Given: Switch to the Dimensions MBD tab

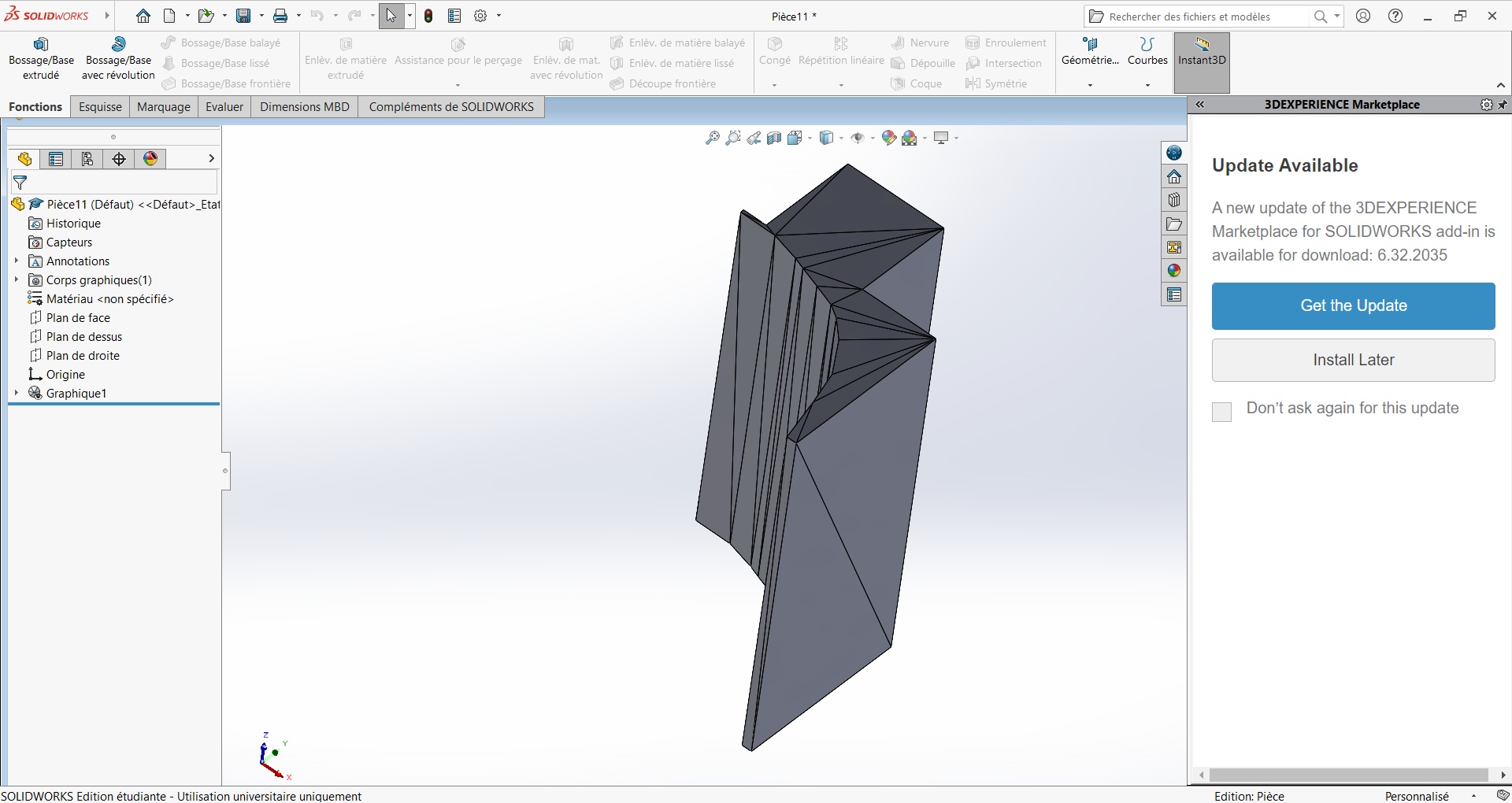Looking at the screenshot, I should coord(305,107).
